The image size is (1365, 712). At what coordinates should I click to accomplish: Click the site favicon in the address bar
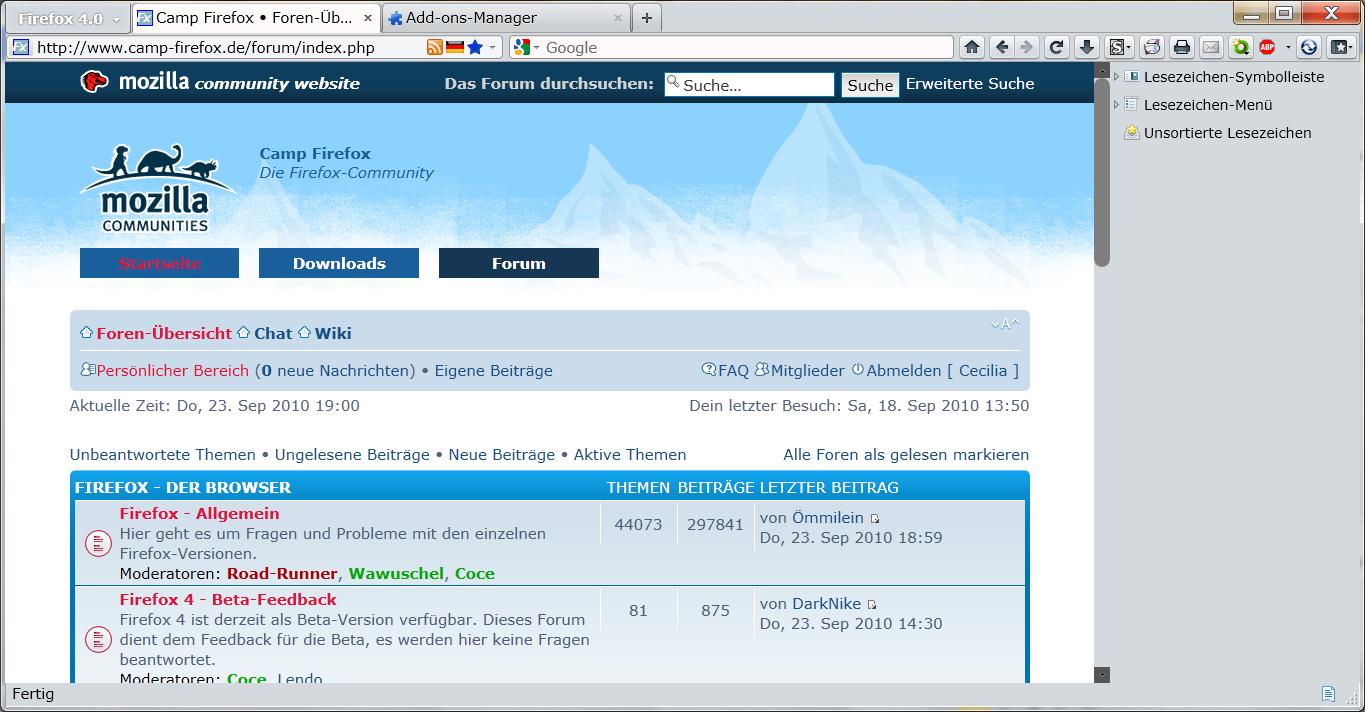click(x=20, y=47)
